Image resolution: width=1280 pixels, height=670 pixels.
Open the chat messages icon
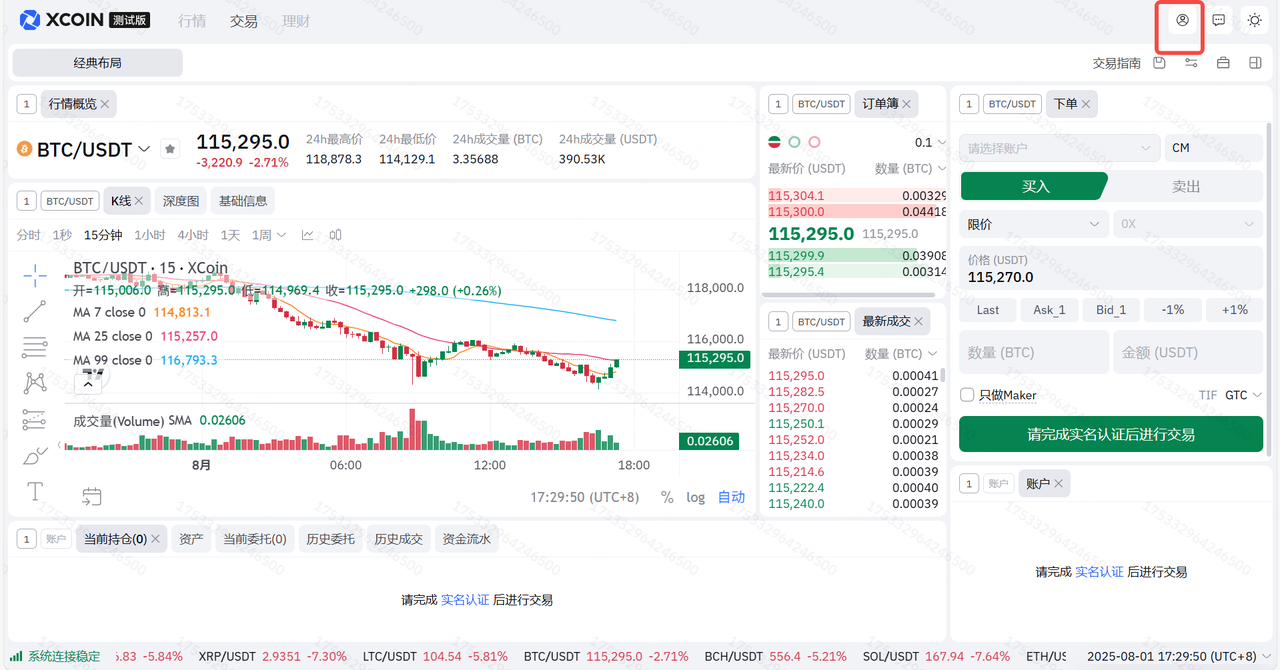point(1219,20)
